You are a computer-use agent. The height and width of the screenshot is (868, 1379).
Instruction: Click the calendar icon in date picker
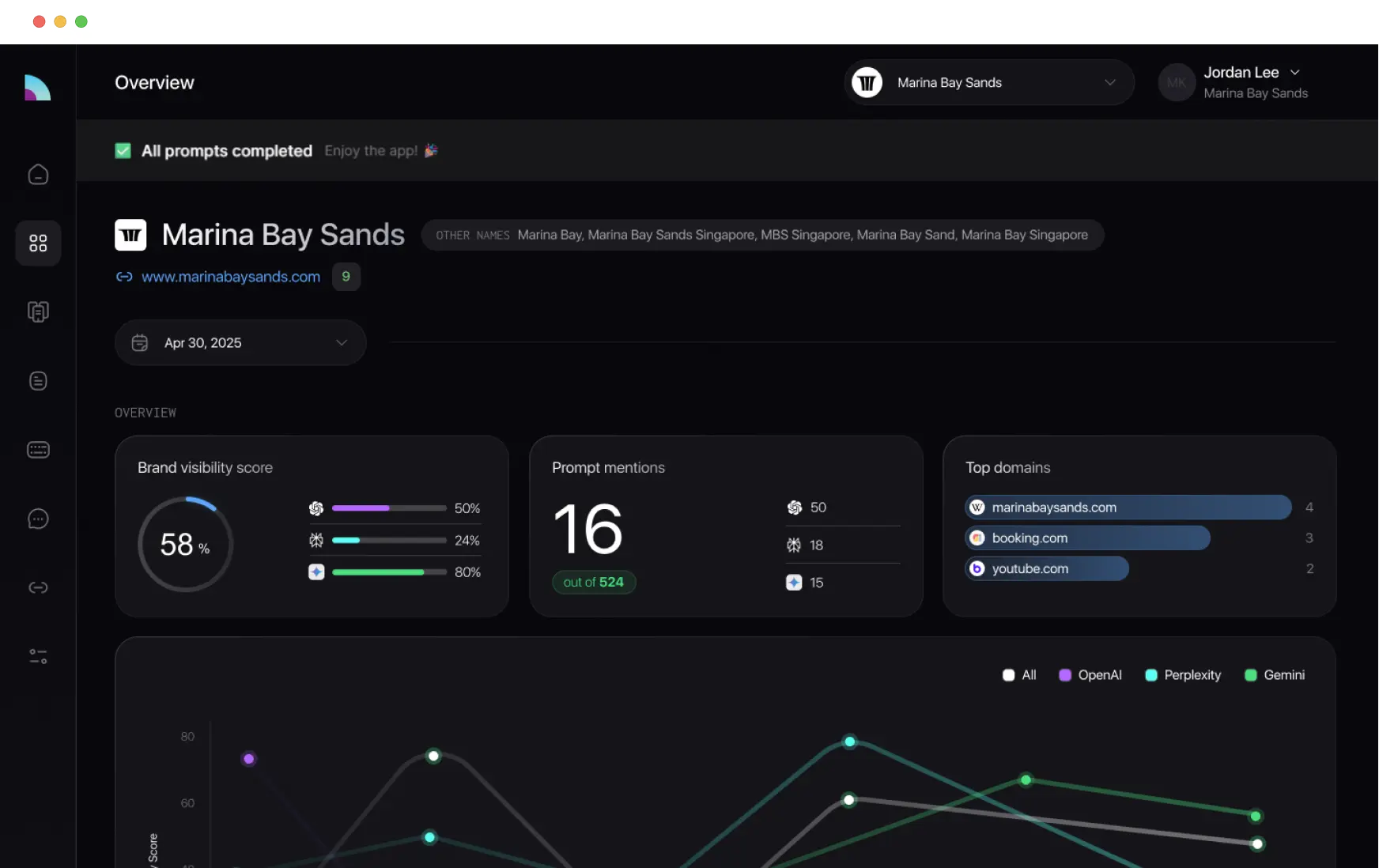pos(140,342)
